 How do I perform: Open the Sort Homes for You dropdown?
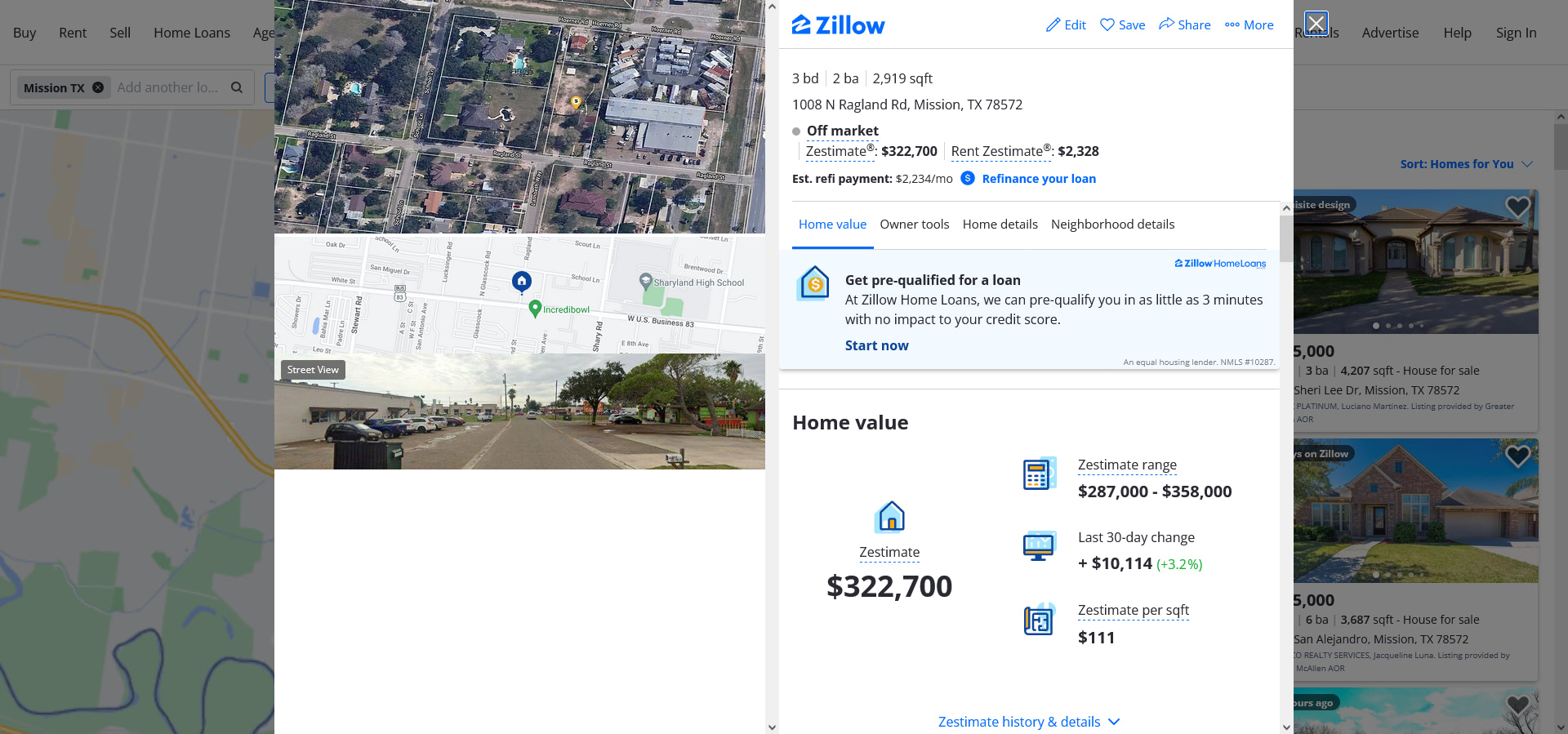(1467, 164)
